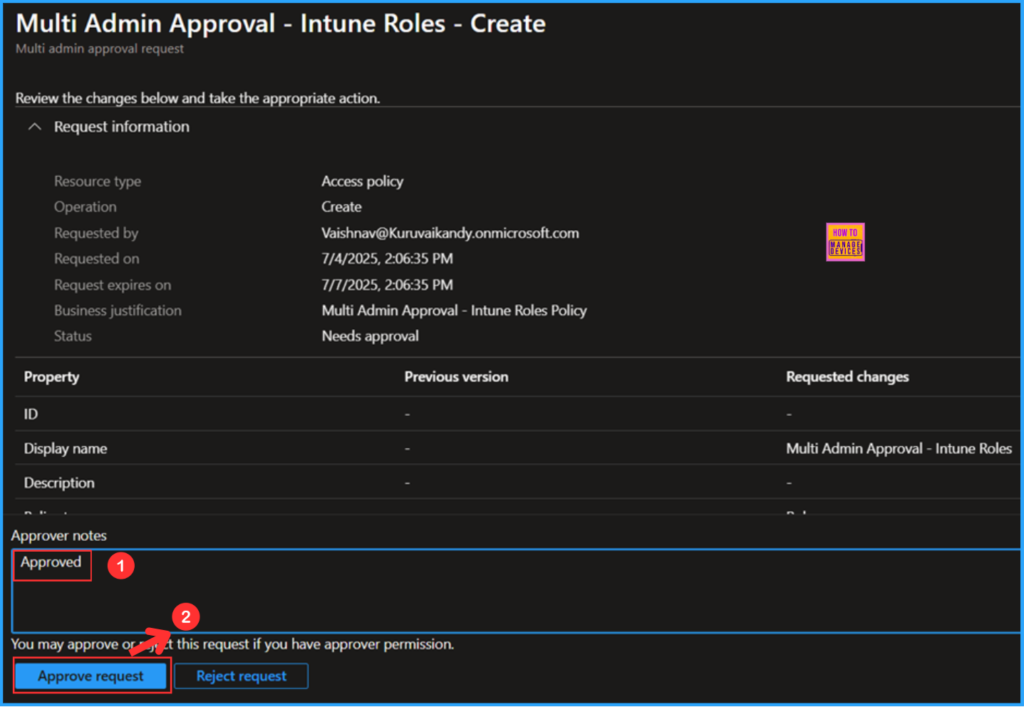The image size is (1024, 707).
Task: Click the Review the changes below instruction text
Action: click(197, 99)
